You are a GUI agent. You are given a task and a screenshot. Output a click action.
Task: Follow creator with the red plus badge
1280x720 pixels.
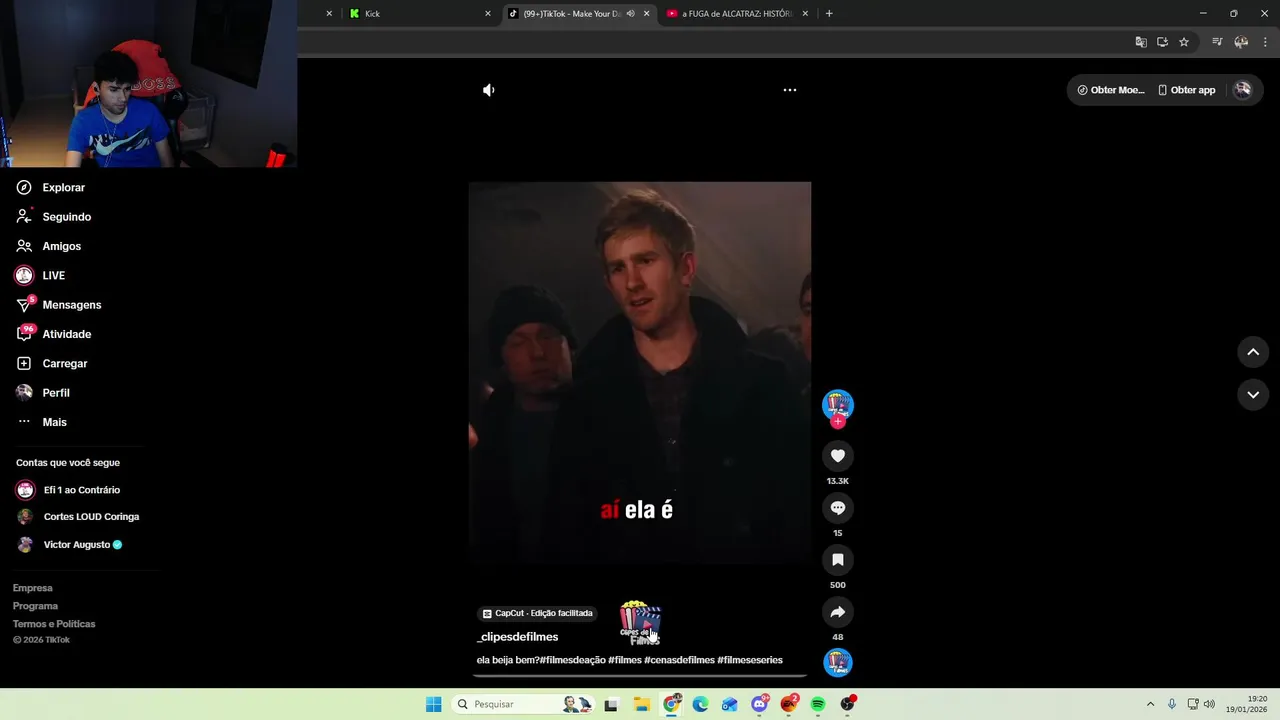click(838, 422)
